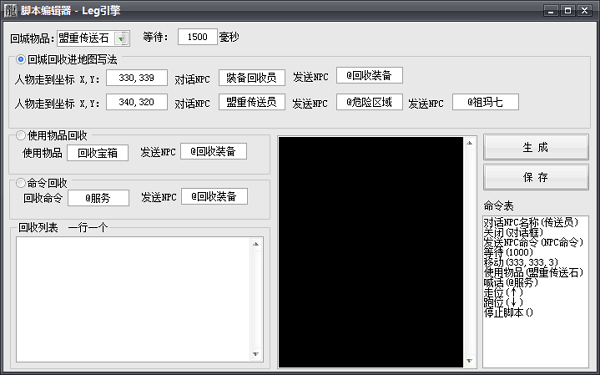Select 使用物品回收 radio option
Image resolution: width=600 pixels, height=375 pixels.
click(x=21, y=135)
